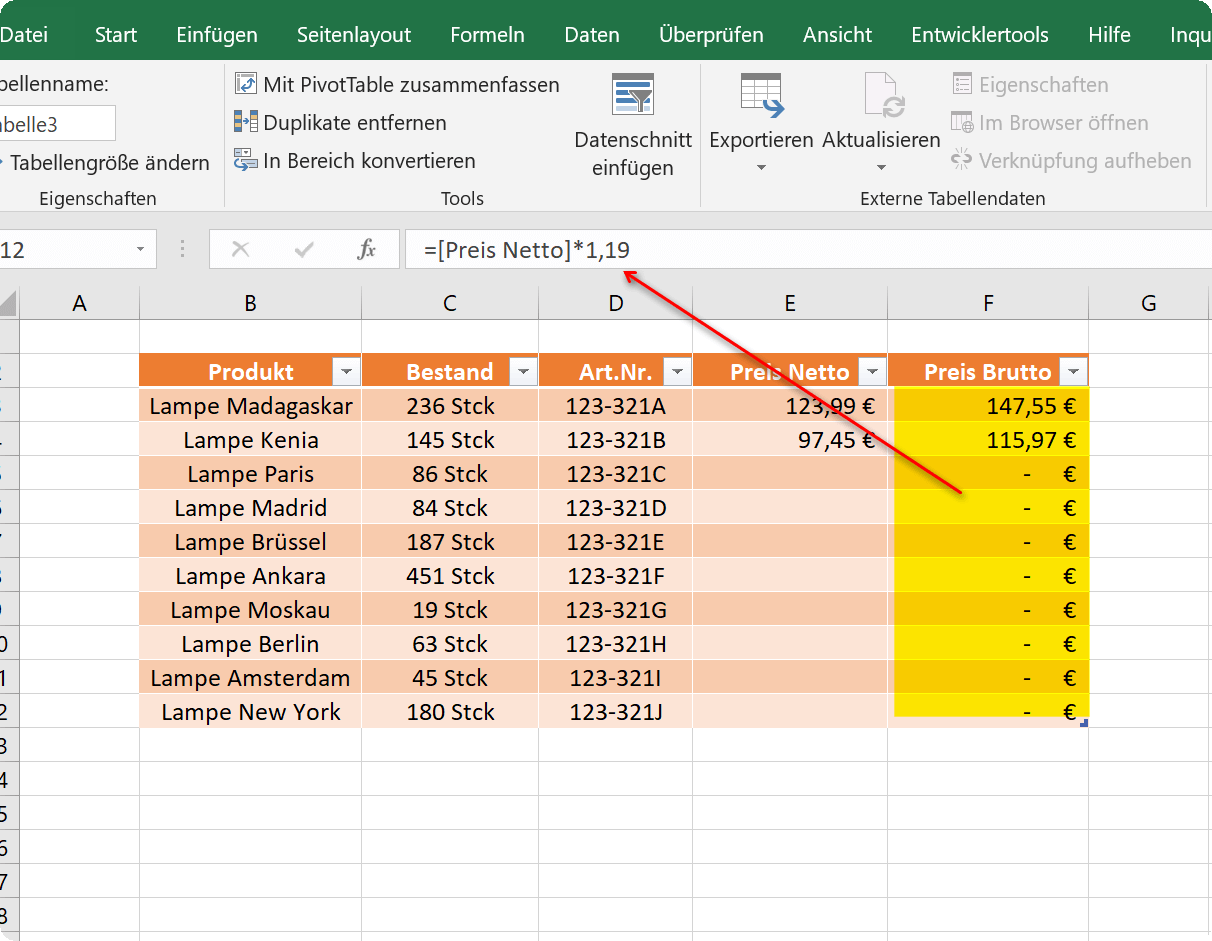Click the Eigenschaften icon in external data
This screenshot has height=941, width=1212.
[962, 84]
